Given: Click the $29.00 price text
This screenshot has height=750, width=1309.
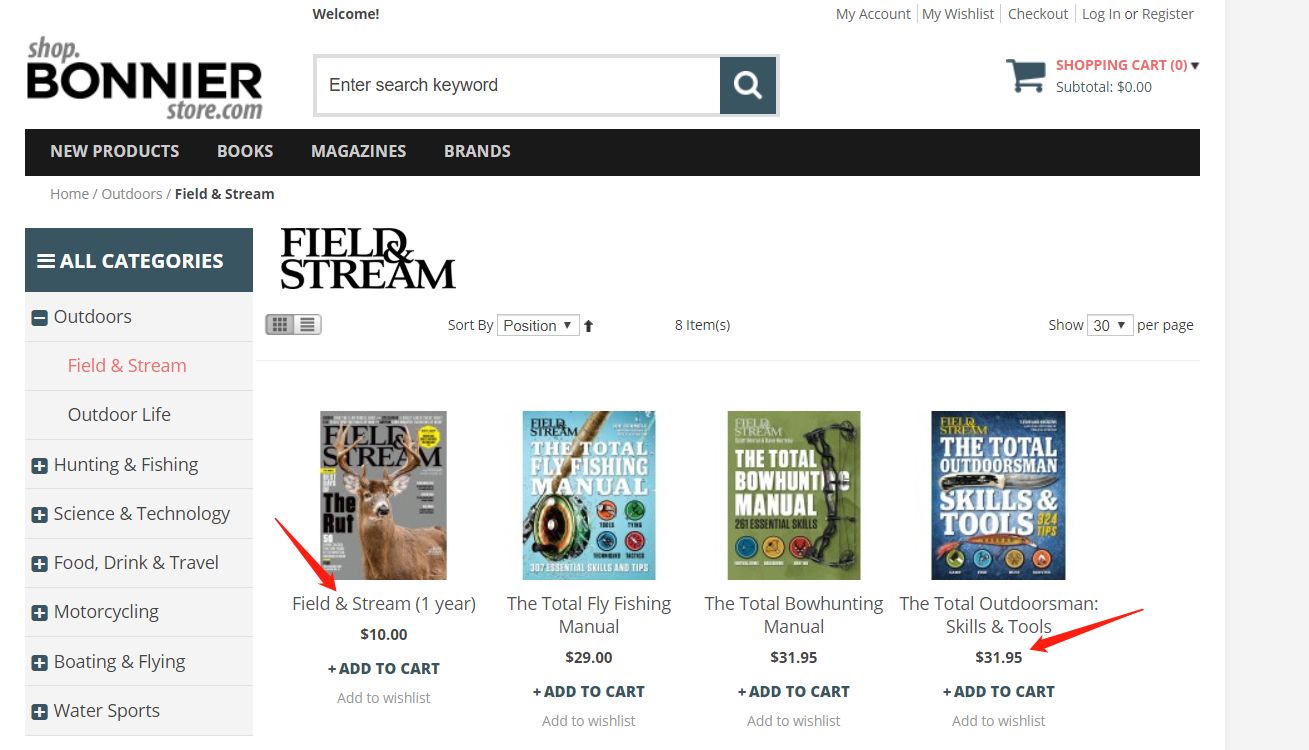Looking at the screenshot, I should point(589,658).
